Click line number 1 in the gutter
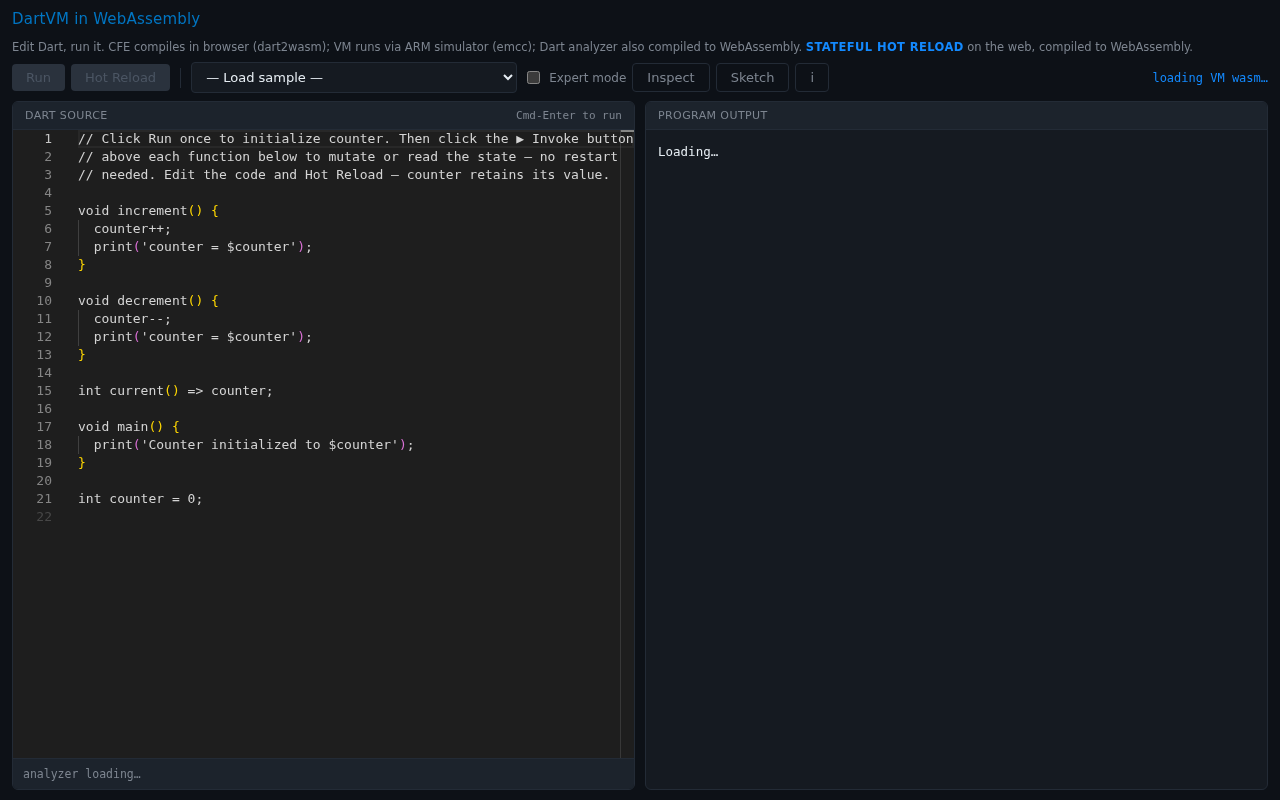1280x800 pixels. 48,139
